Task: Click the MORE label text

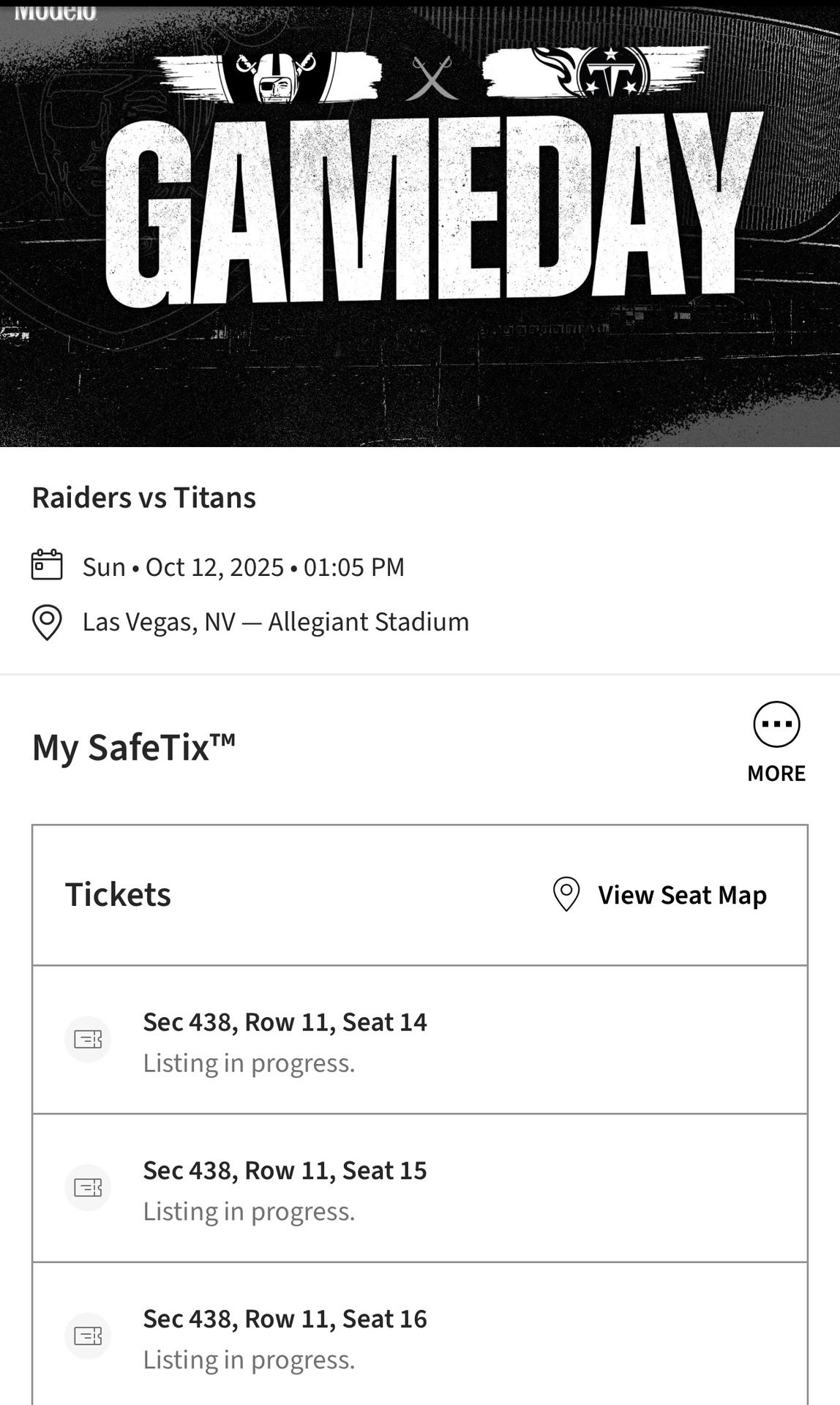Action: 776,773
